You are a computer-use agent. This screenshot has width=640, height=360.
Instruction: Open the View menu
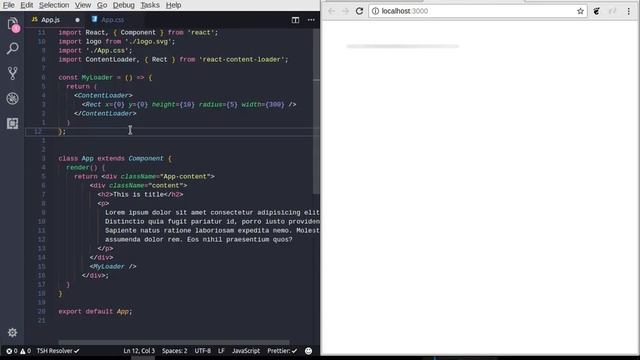(x=83, y=5)
